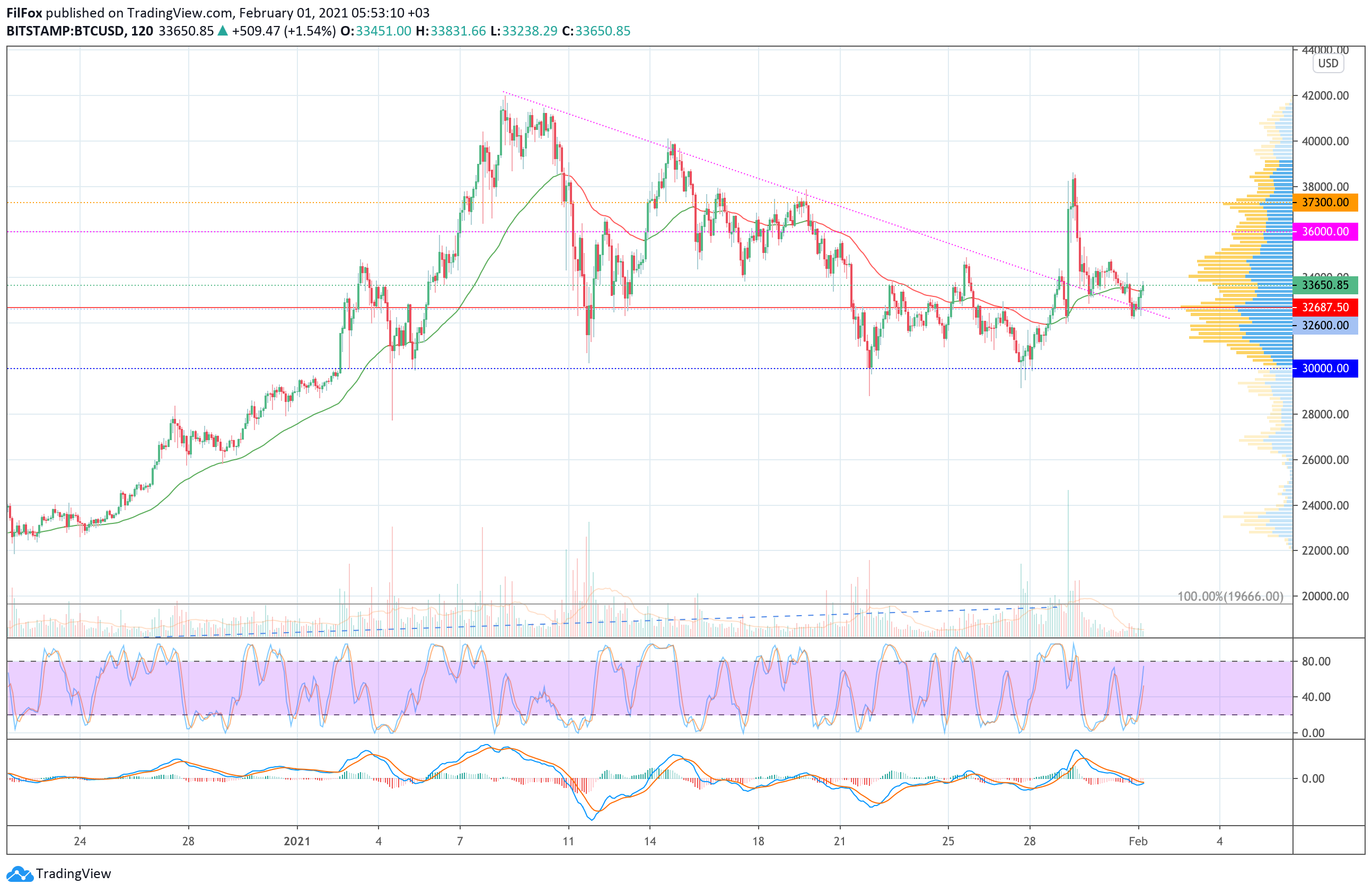Click the date 28 near January end on axis

pos(1029,841)
